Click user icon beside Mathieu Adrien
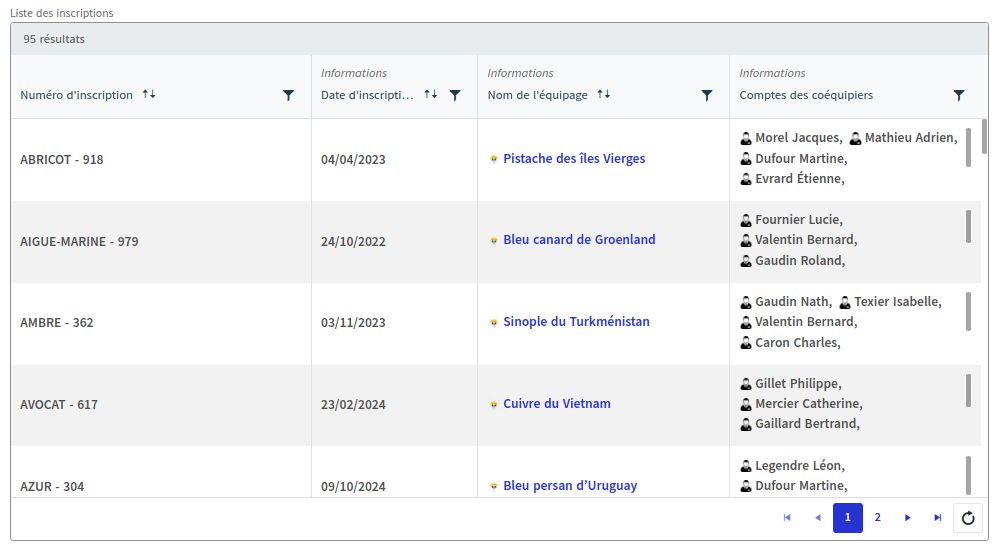The width and height of the screenshot is (1002, 555). (855, 138)
